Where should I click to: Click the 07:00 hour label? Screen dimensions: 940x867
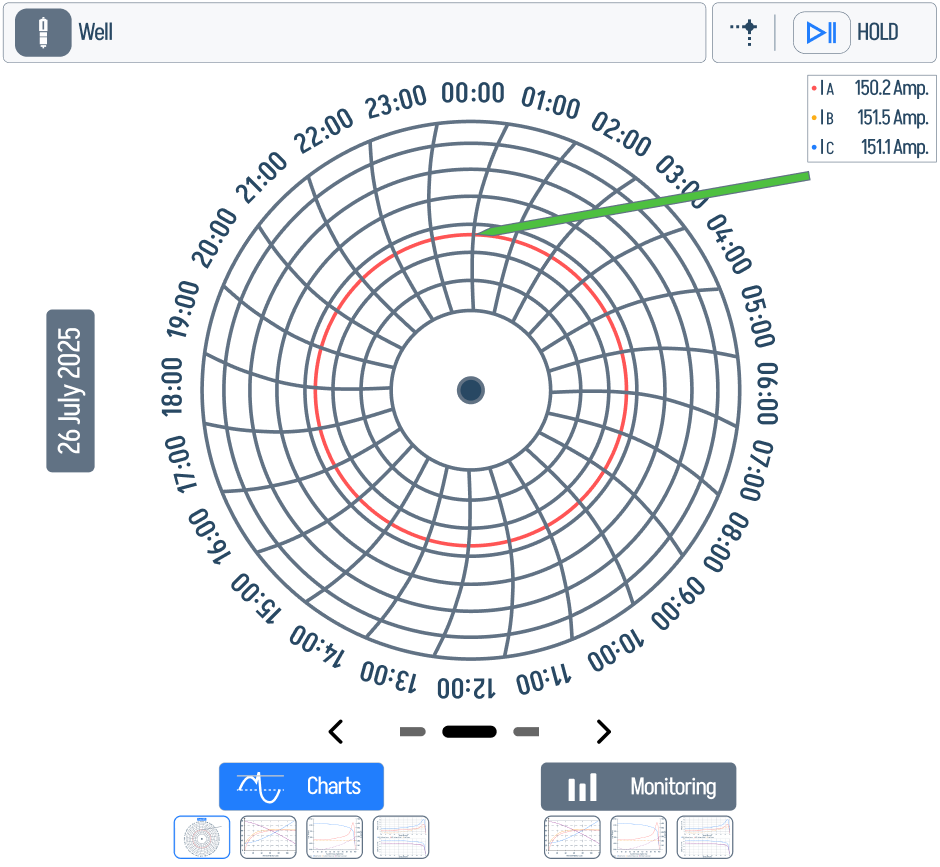[757, 471]
